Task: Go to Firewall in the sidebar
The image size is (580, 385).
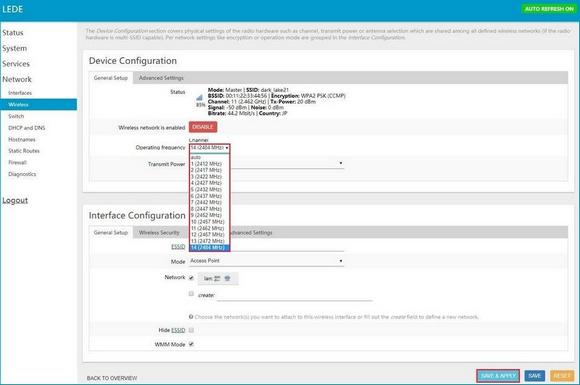Action: [17, 162]
